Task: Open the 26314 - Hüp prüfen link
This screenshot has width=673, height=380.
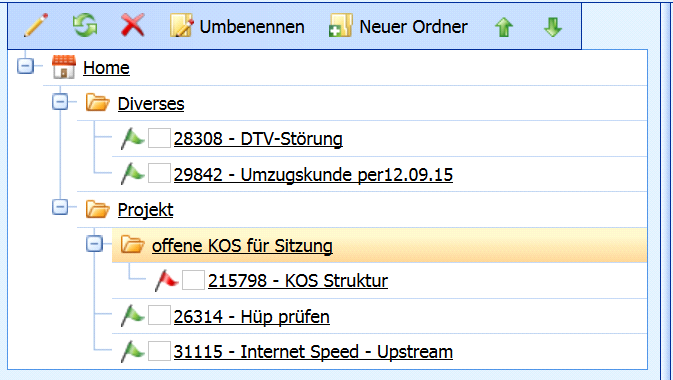Action: click(252, 317)
